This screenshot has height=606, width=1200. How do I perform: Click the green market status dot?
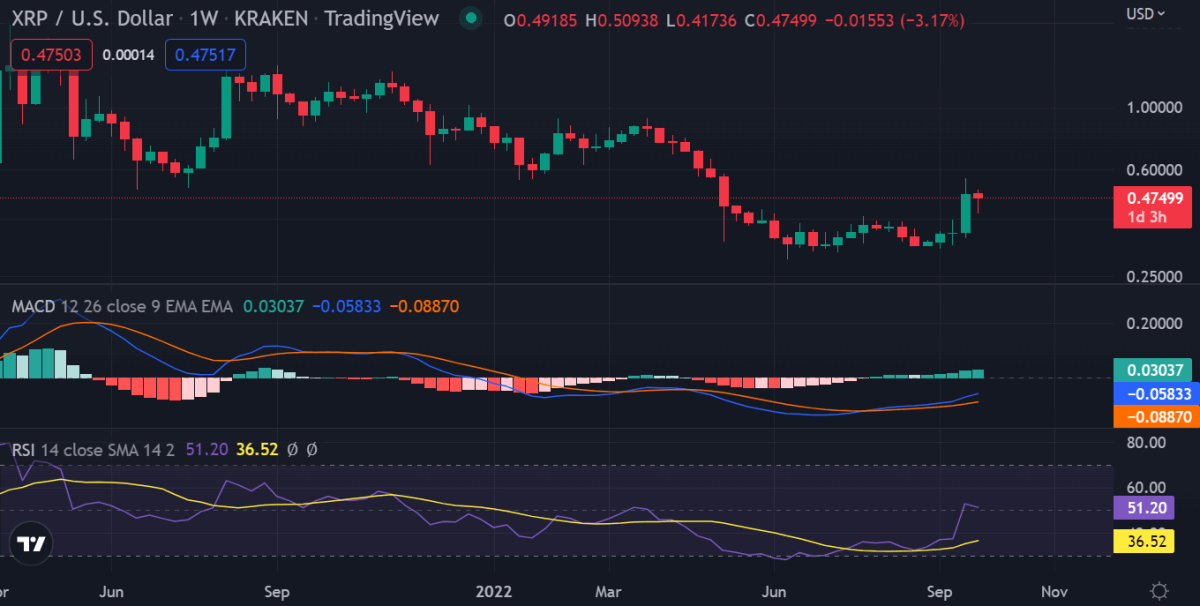[x=470, y=20]
